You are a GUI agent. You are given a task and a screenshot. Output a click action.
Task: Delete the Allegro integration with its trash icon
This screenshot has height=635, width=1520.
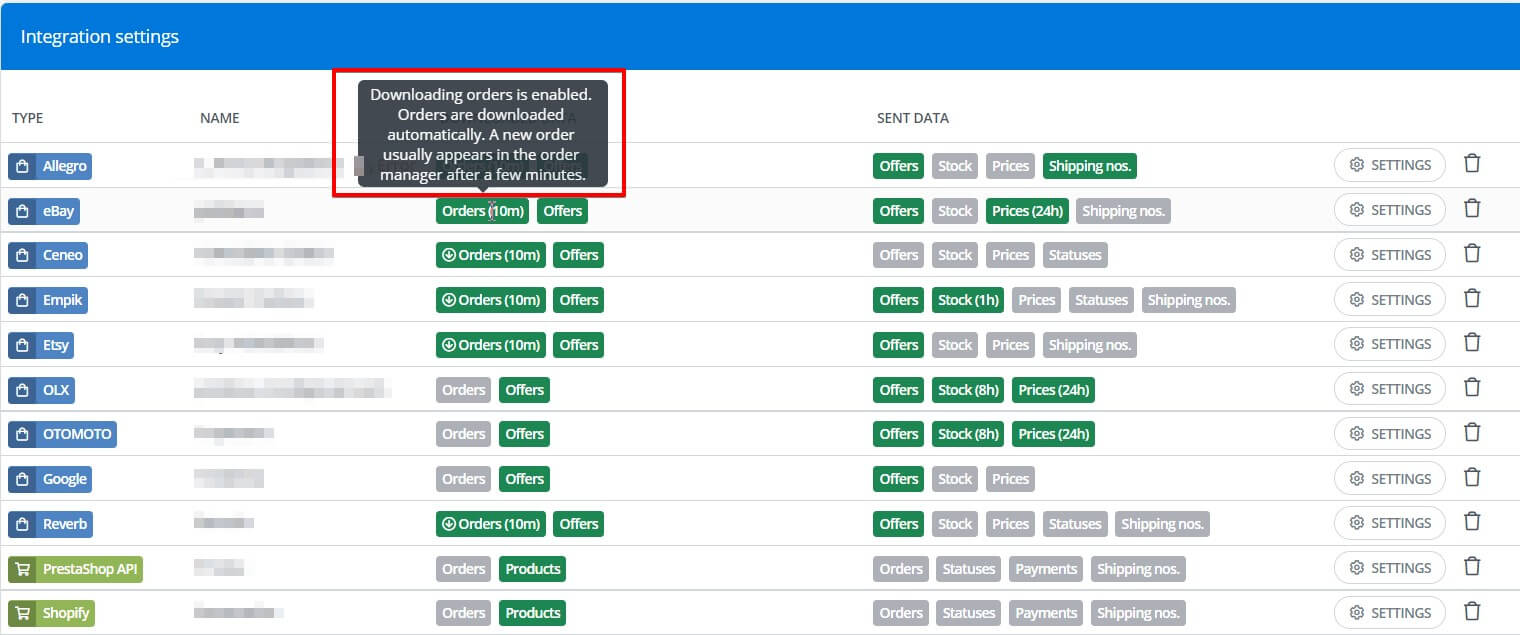click(1472, 163)
